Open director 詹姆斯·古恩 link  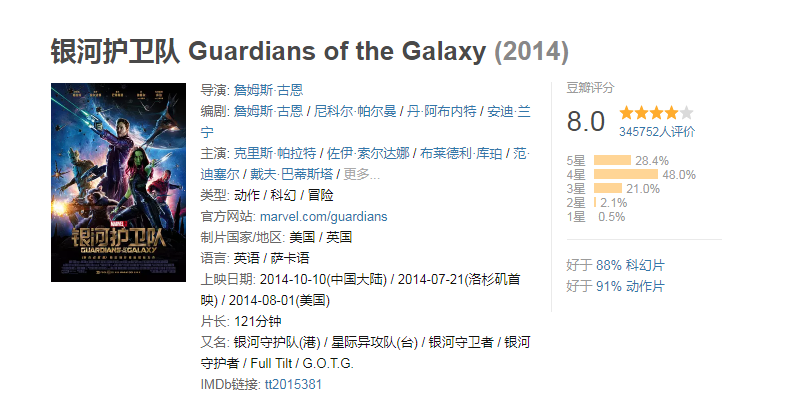(261, 89)
